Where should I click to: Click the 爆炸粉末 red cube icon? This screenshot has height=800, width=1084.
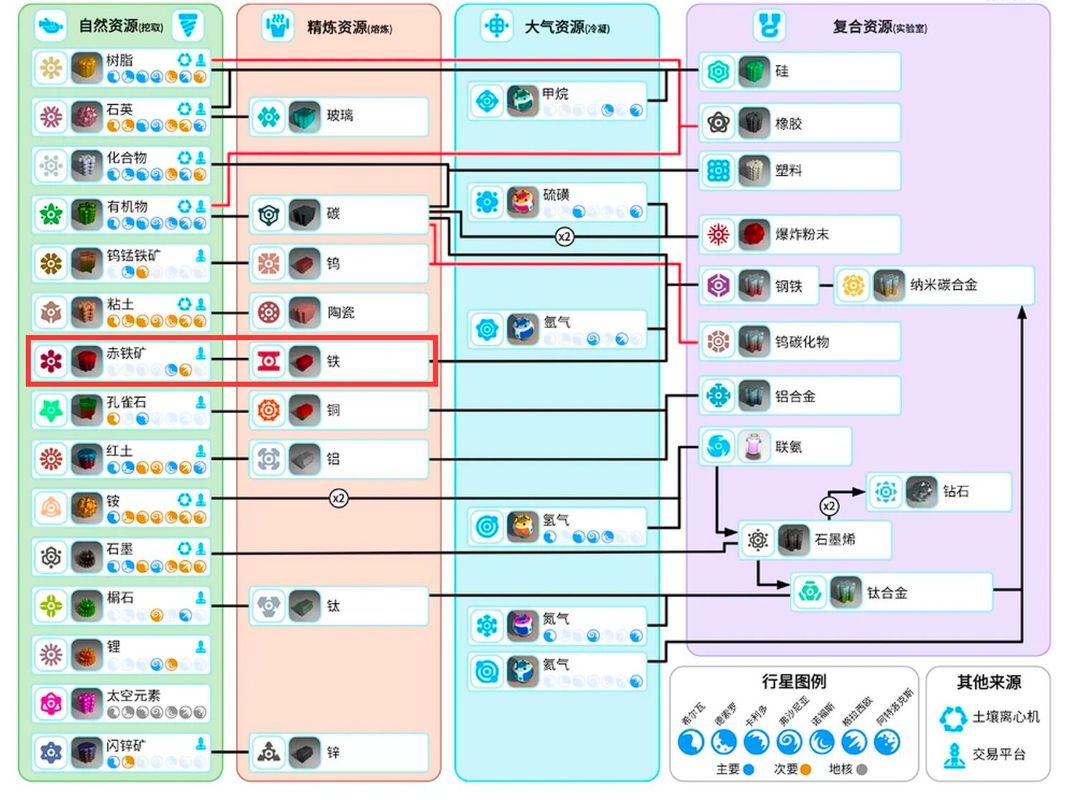pos(754,235)
